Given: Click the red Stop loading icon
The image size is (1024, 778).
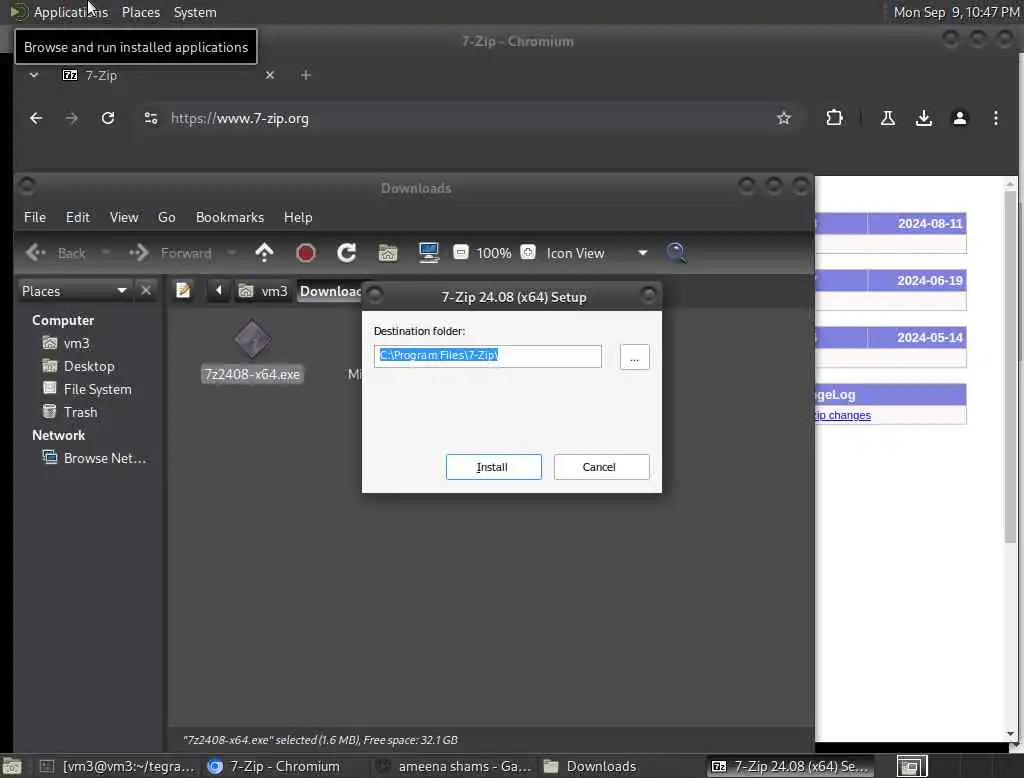Looking at the screenshot, I should pos(306,253).
